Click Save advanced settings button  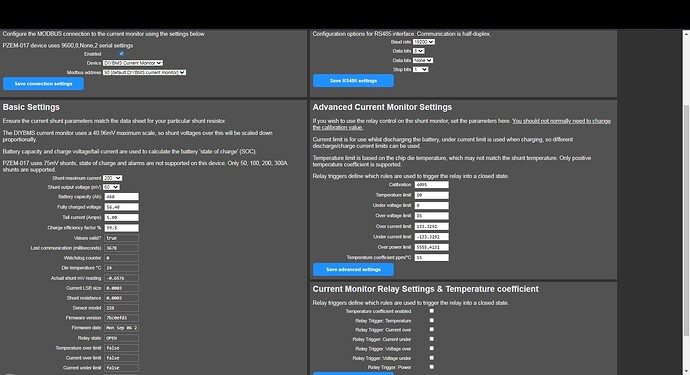click(353, 269)
